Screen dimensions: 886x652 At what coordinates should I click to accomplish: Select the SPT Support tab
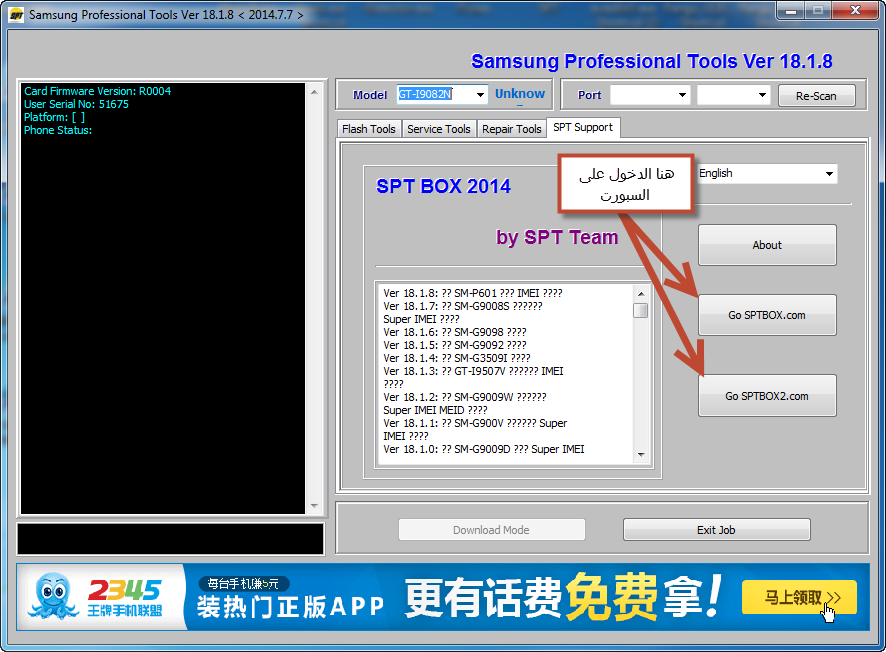[x=583, y=127]
